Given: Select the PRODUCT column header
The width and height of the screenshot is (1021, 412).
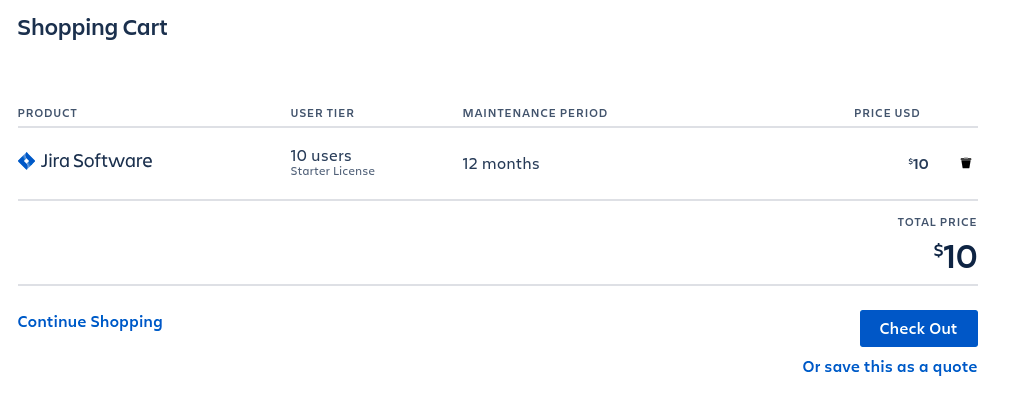Looking at the screenshot, I should pyautogui.click(x=48, y=113).
